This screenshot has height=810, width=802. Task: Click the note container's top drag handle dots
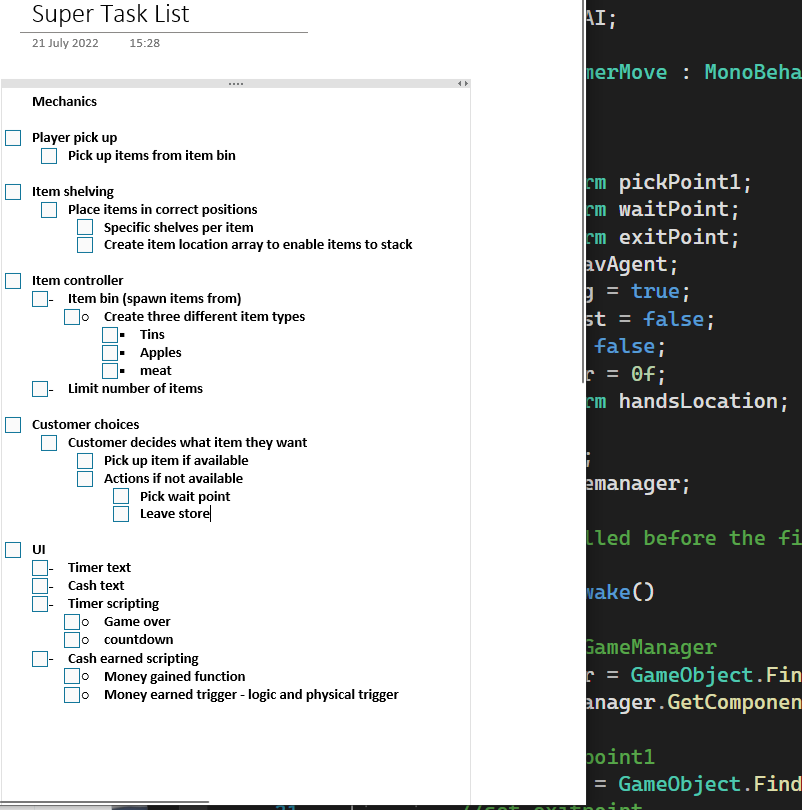[x=236, y=84]
